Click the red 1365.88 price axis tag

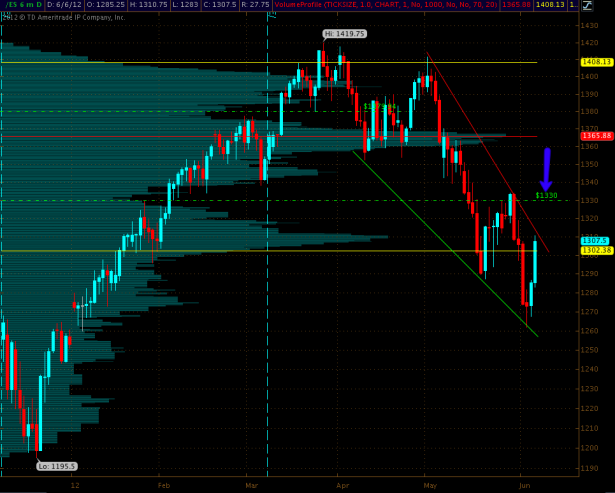point(597,136)
